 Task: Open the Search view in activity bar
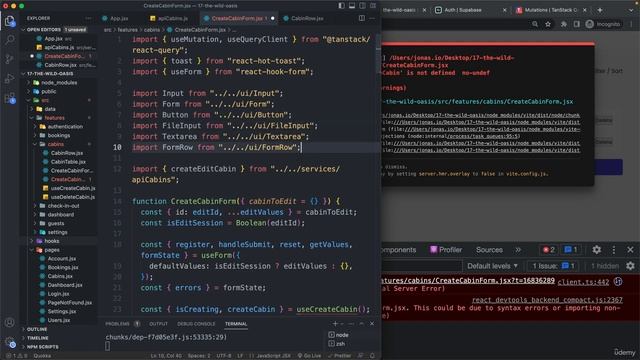click(x=10, y=40)
